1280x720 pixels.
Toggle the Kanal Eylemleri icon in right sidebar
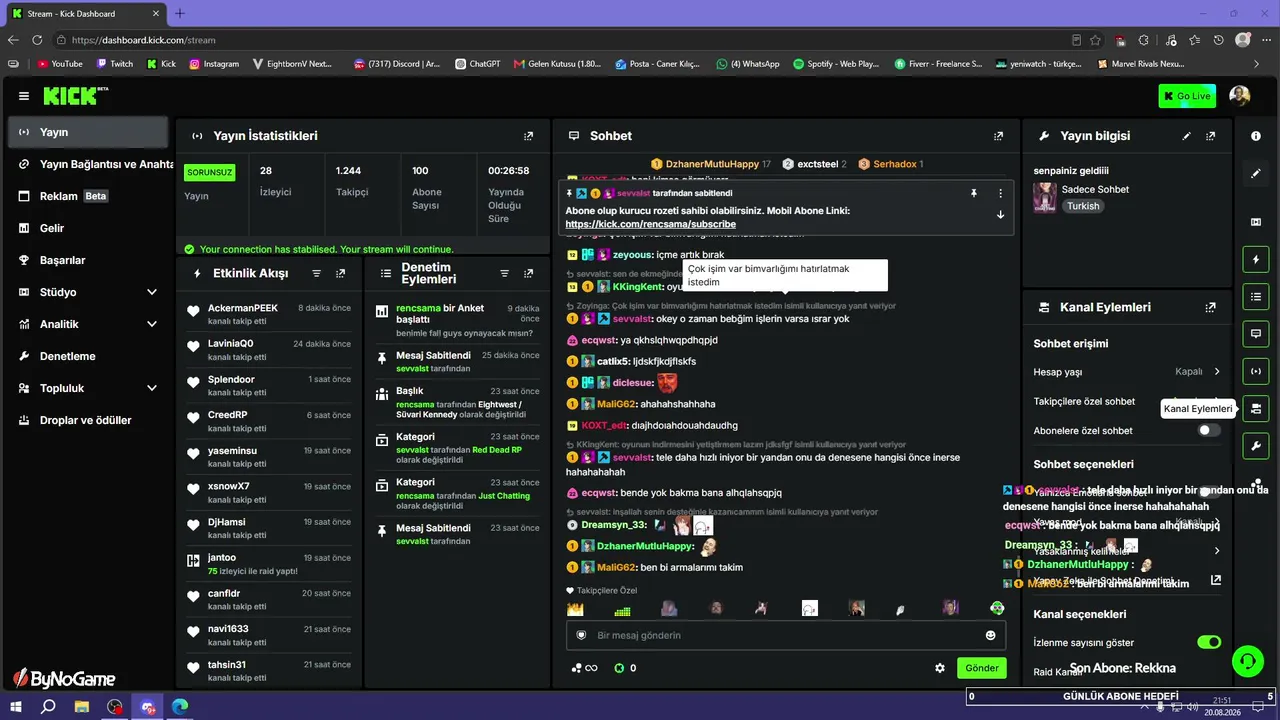(x=1256, y=408)
